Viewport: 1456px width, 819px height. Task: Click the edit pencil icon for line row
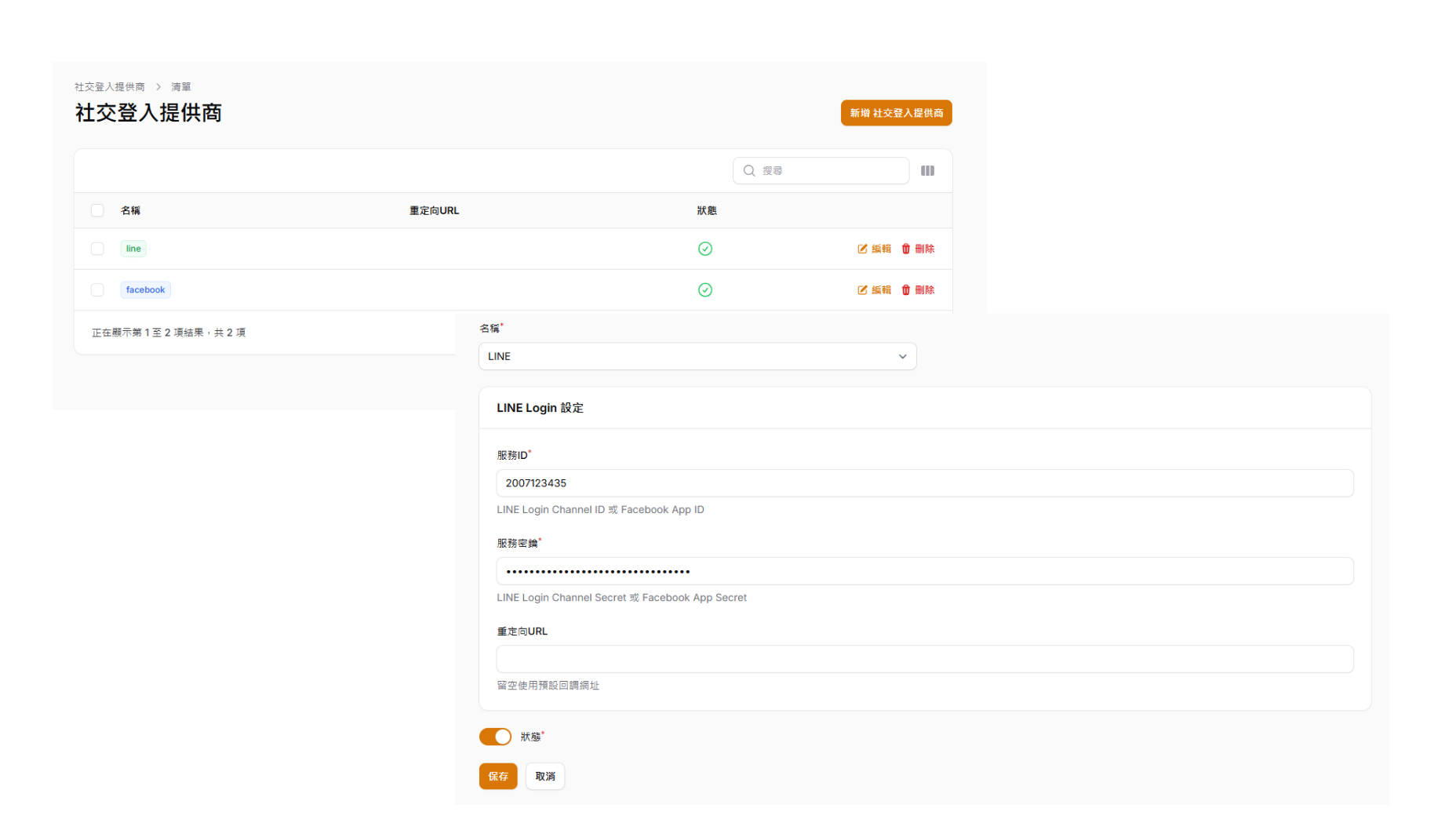point(862,249)
